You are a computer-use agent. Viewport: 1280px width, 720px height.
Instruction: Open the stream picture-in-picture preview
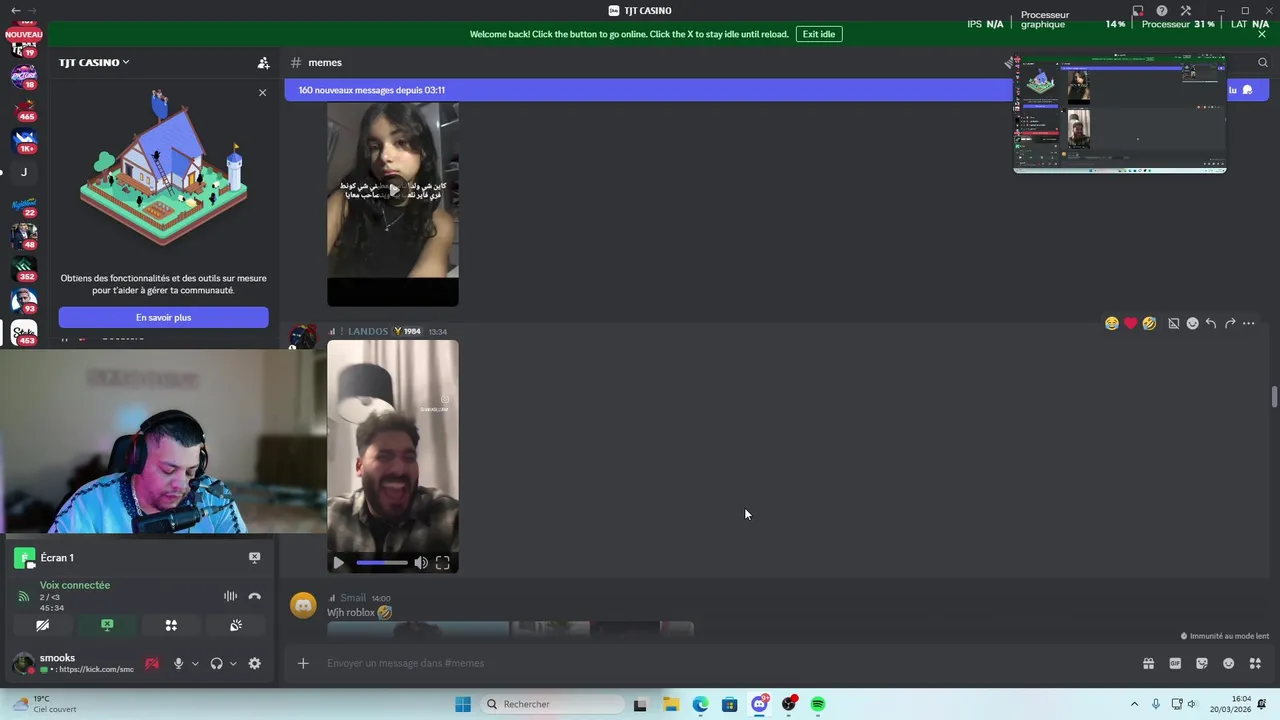[1120, 114]
